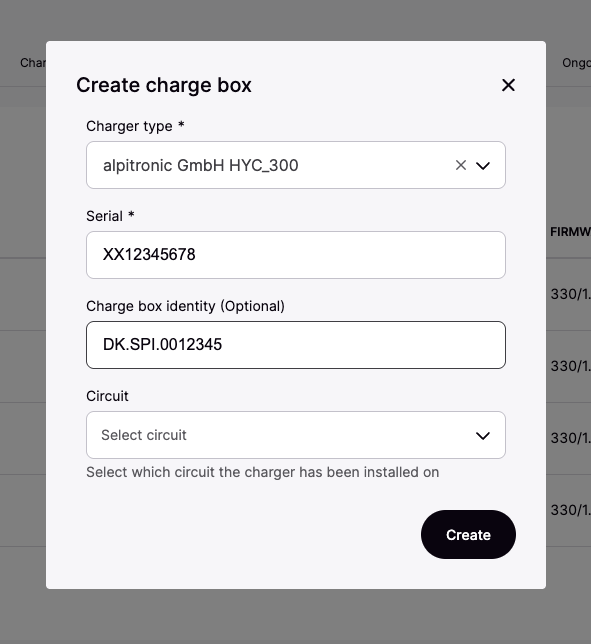
Task: Select the Charge box identity input field
Action: pyautogui.click(x=296, y=345)
